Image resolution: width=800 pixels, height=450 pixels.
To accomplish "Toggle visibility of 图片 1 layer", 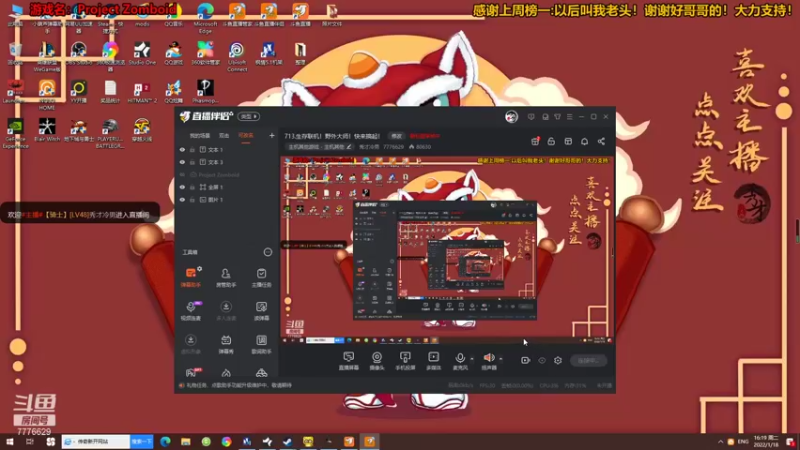I will tap(182, 200).
